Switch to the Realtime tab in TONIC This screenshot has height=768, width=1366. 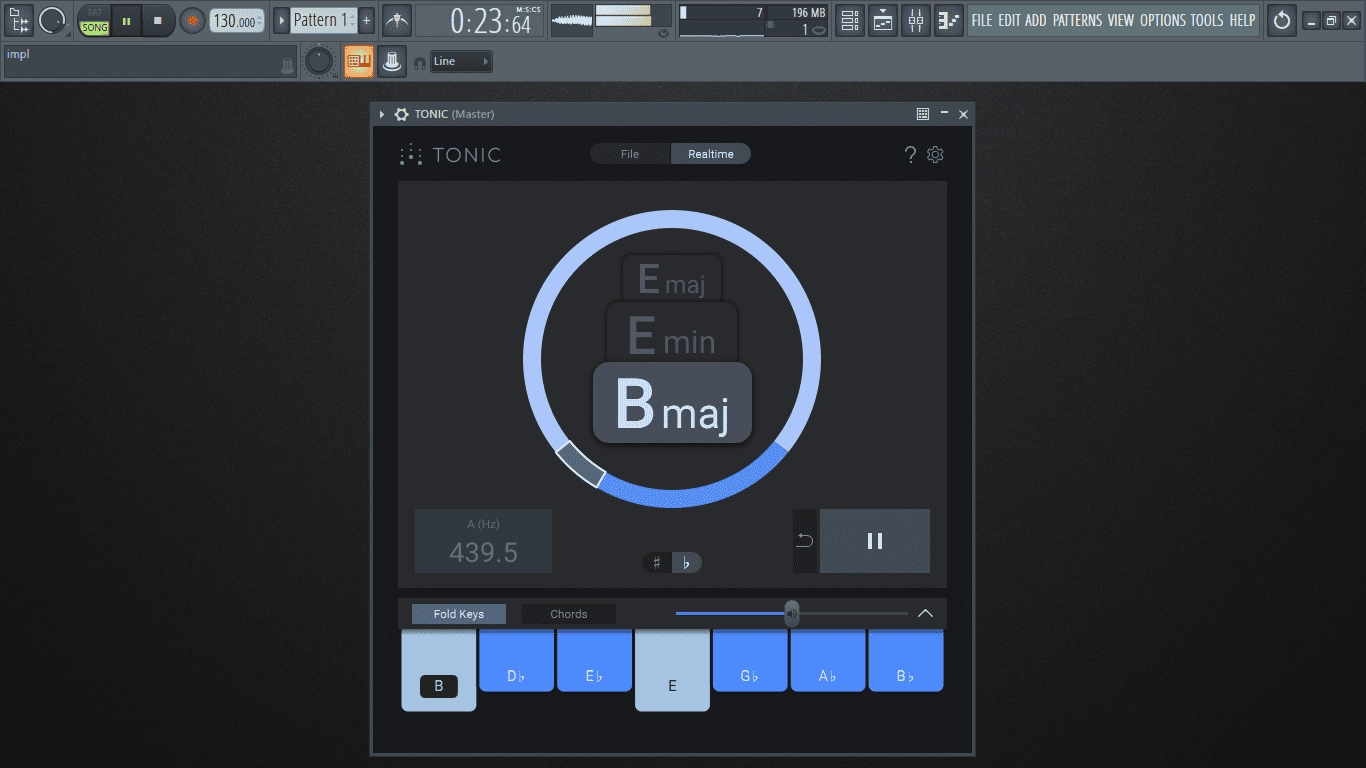pos(711,154)
